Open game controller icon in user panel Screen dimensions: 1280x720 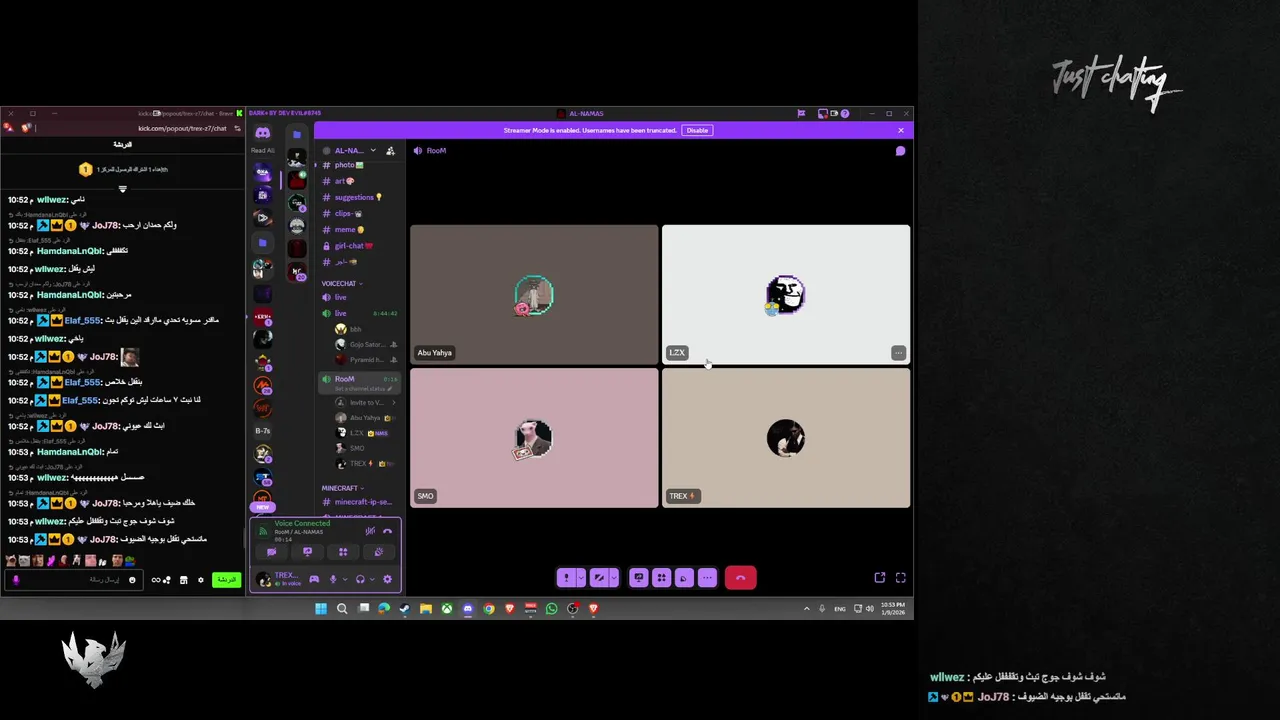(x=314, y=579)
